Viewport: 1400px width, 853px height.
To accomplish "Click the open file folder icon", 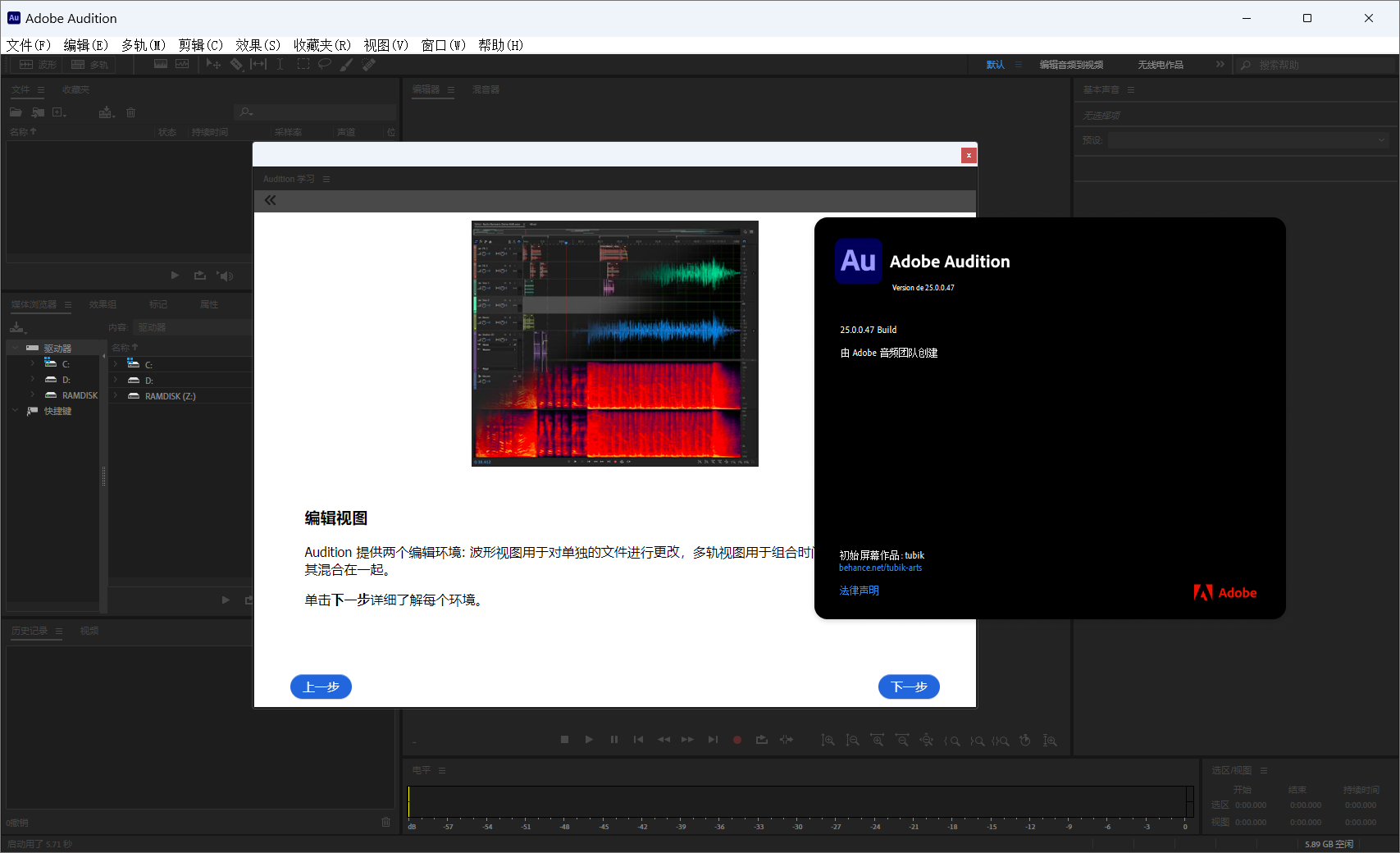I will [16, 112].
